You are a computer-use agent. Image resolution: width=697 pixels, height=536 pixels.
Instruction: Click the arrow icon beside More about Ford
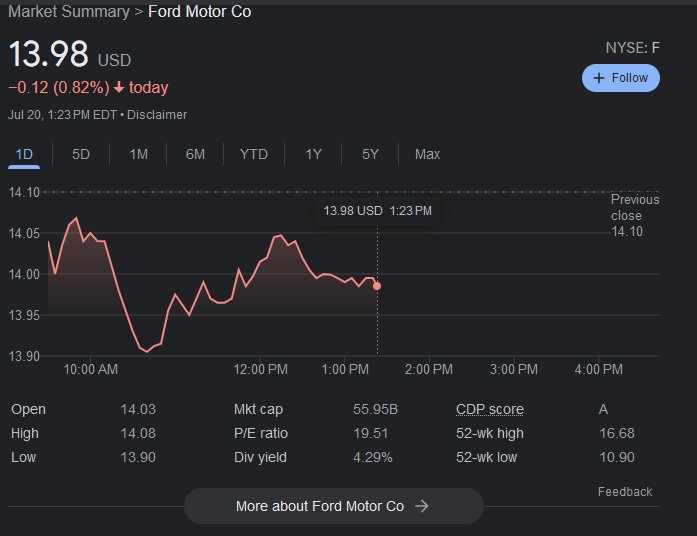pyautogui.click(x=421, y=506)
